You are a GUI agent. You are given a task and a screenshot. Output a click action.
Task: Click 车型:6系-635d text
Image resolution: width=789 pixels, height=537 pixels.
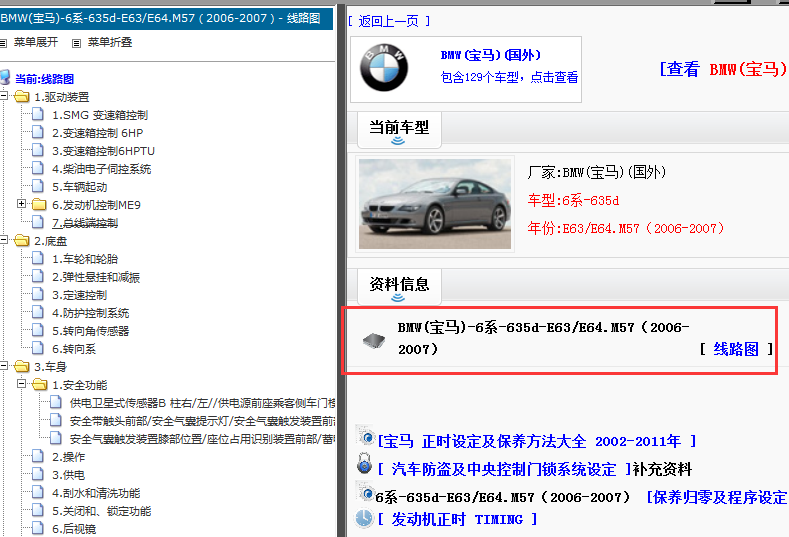coord(573,200)
